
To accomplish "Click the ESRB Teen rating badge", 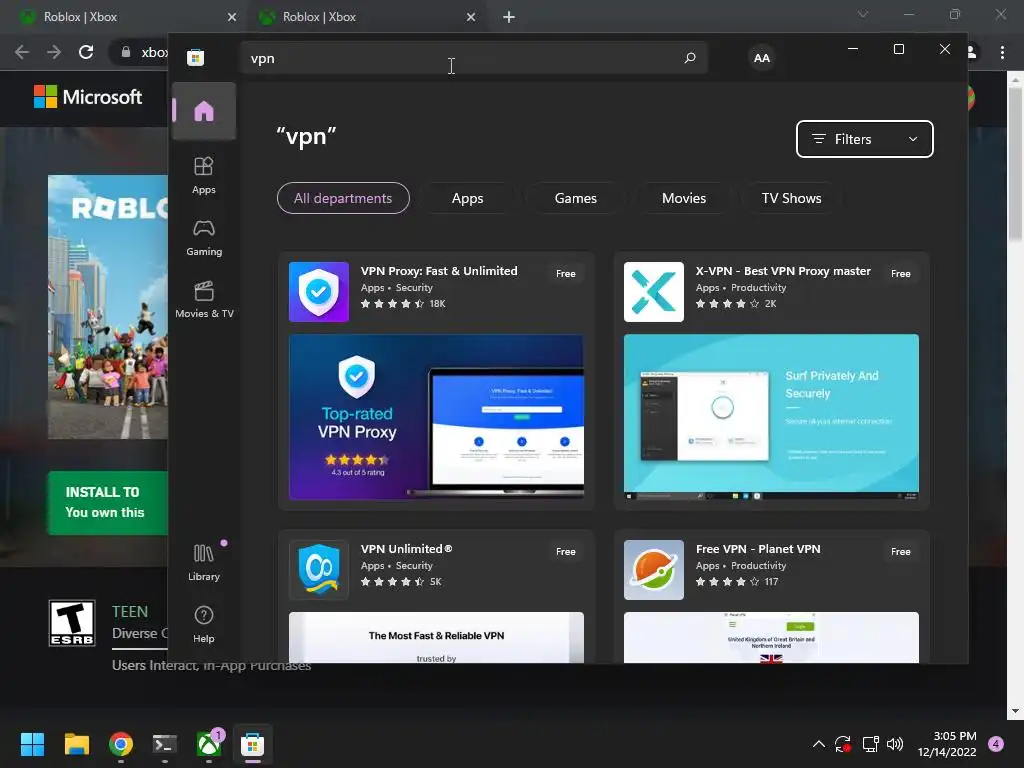I will point(72,623).
